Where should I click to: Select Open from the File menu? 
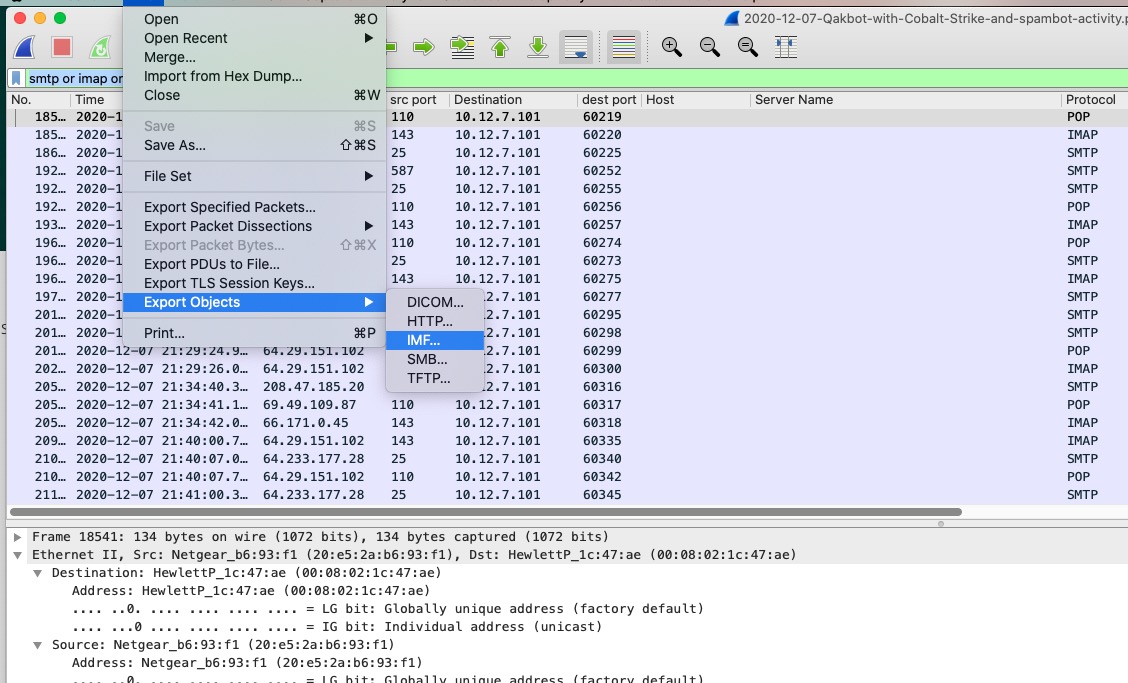(254, 19)
